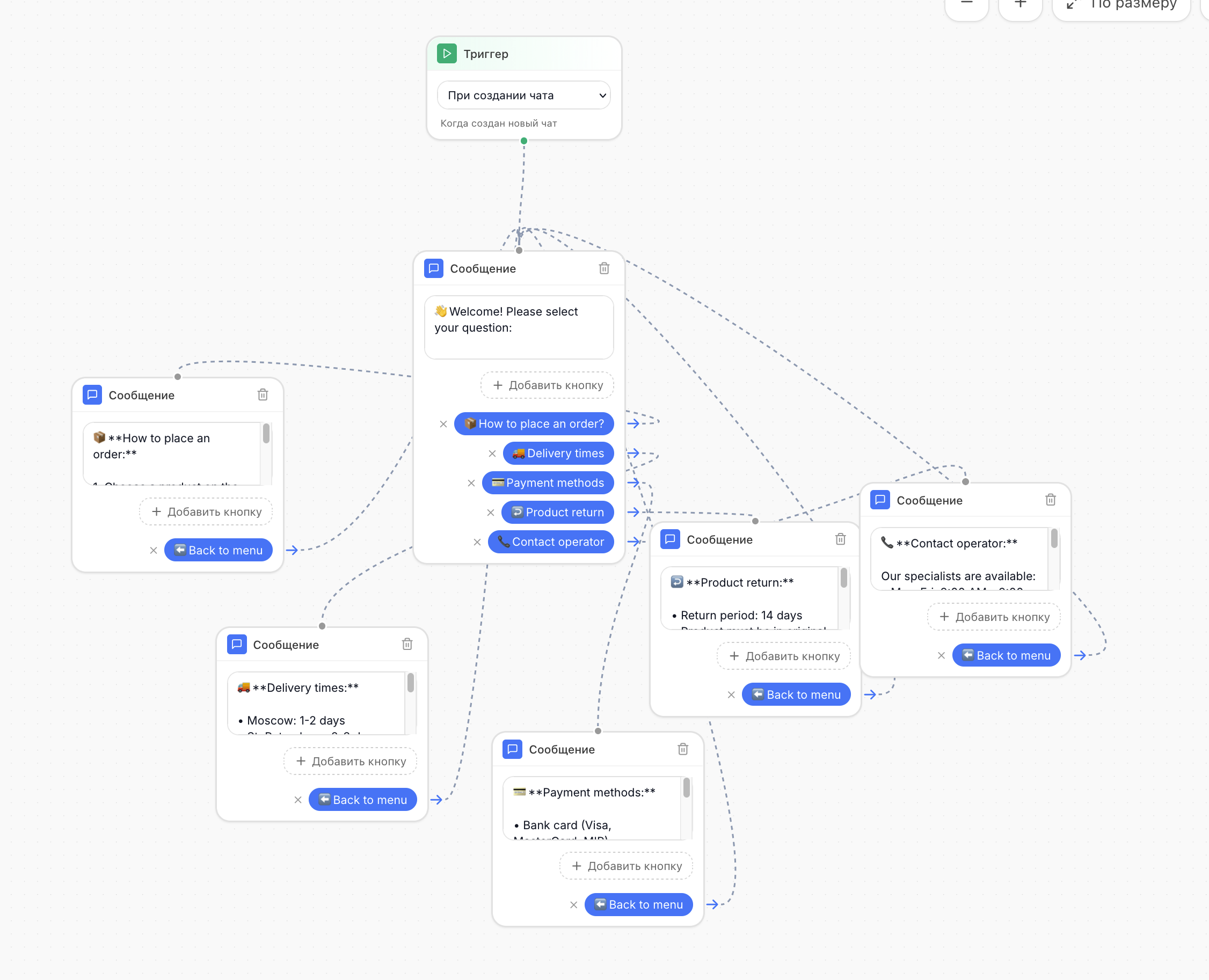The height and width of the screenshot is (980, 1209).
Task: Add a button to the Welcome message node
Action: tap(547, 385)
